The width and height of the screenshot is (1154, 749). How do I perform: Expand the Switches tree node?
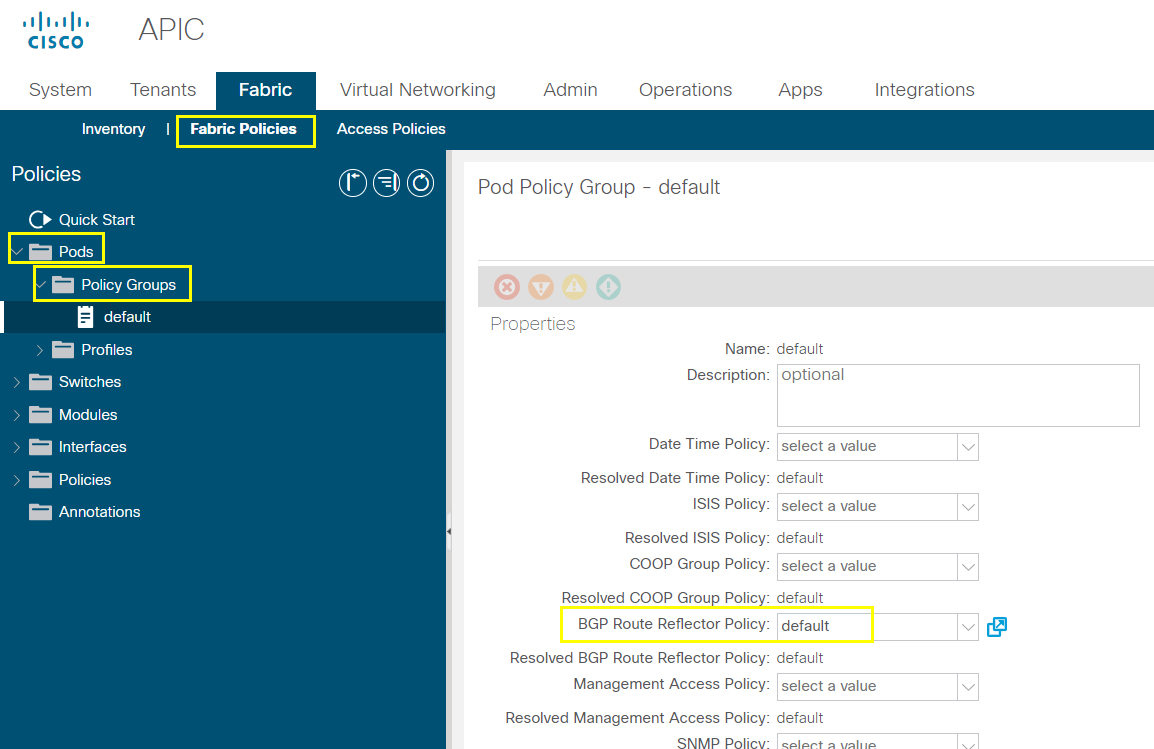coord(17,383)
